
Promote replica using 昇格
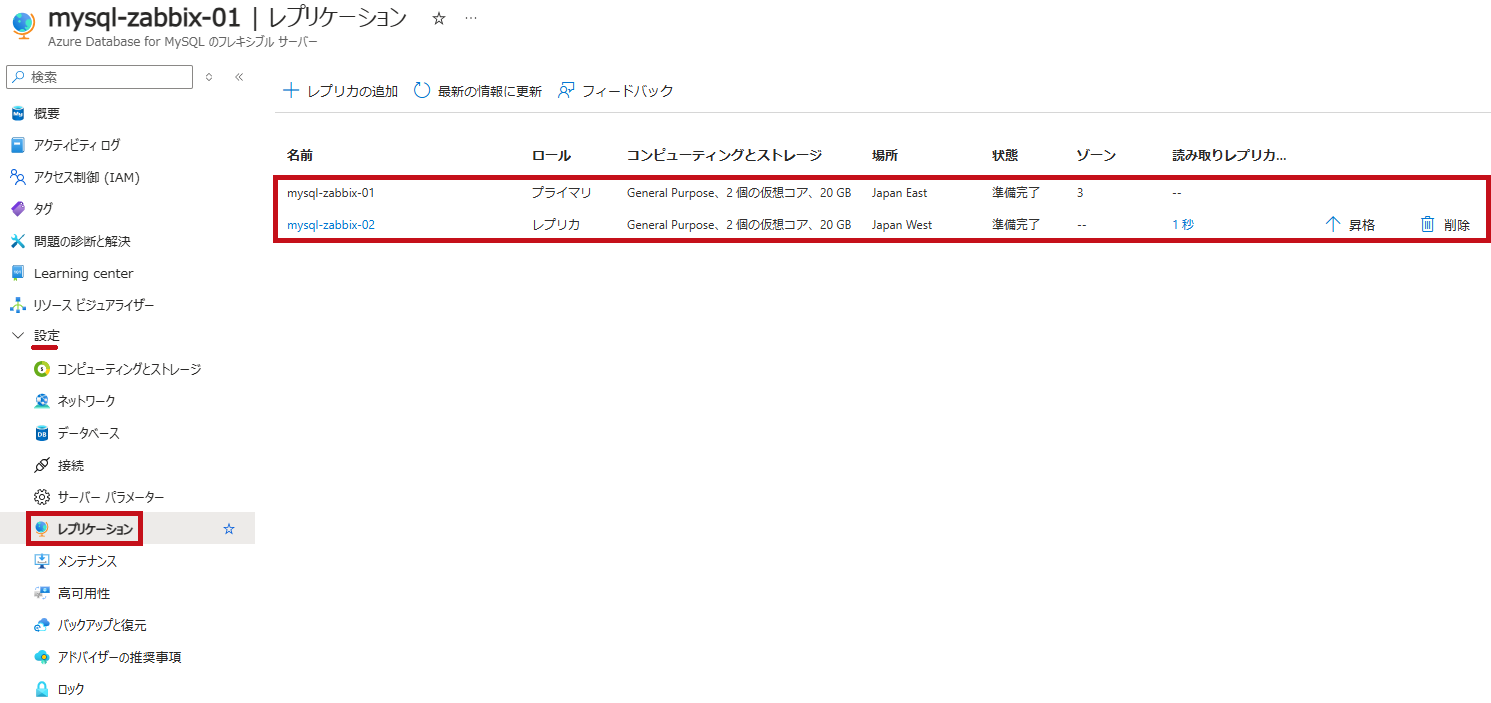1350,225
